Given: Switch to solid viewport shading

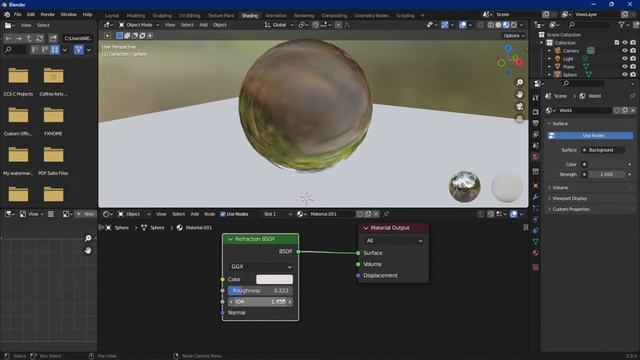Looking at the screenshot, I should point(498,25).
